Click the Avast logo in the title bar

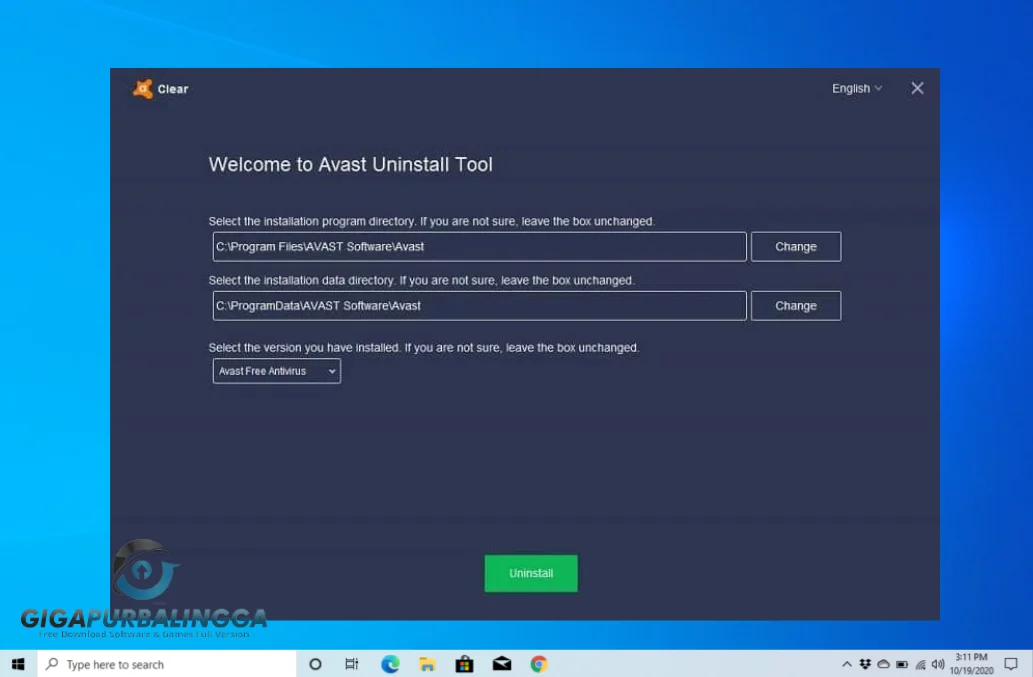[145, 88]
